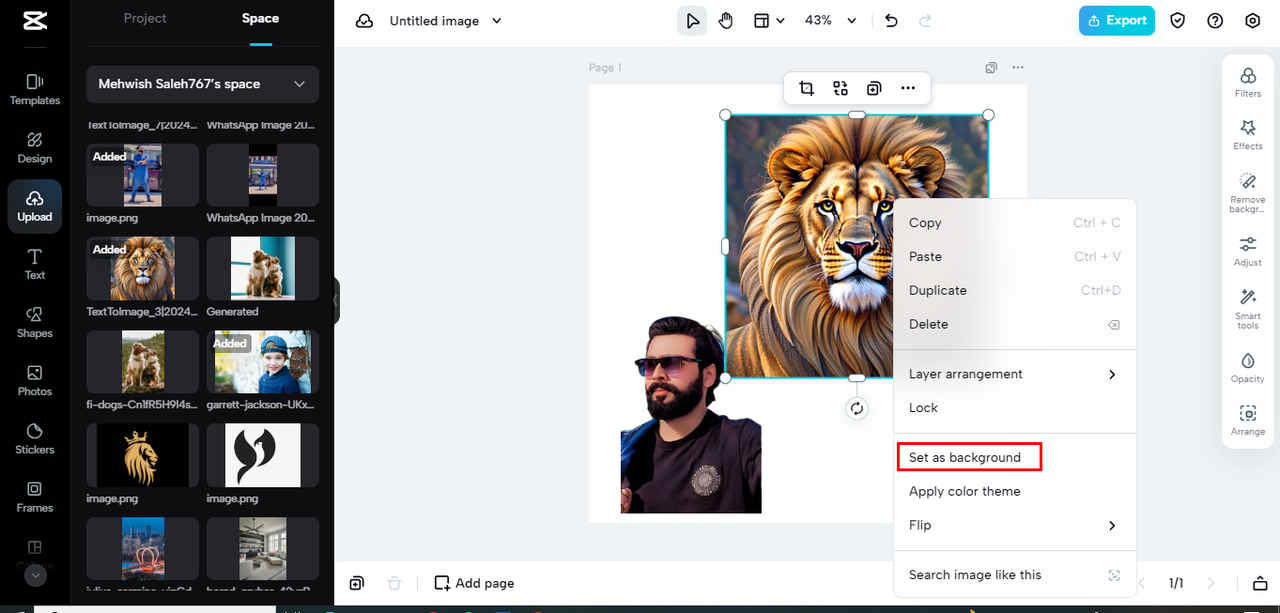Open Smart tools
The height and width of the screenshot is (613, 1280).
point(1248,309)
